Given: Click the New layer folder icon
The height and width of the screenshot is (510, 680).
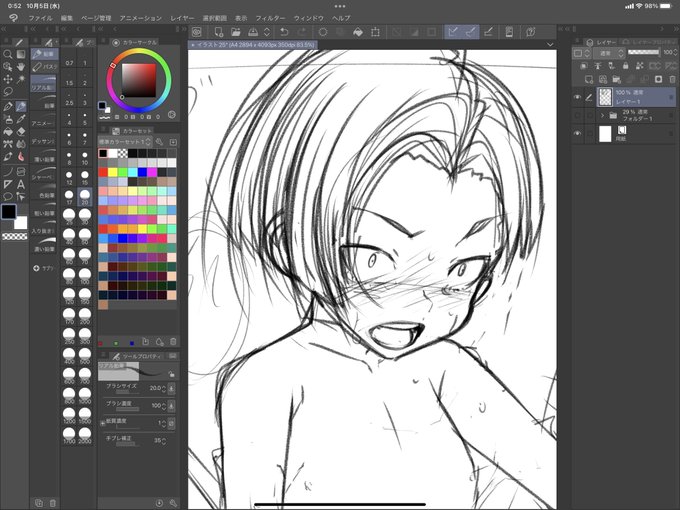Looking at the screenshot, I should pyautogui.click(x=616, y=79).
